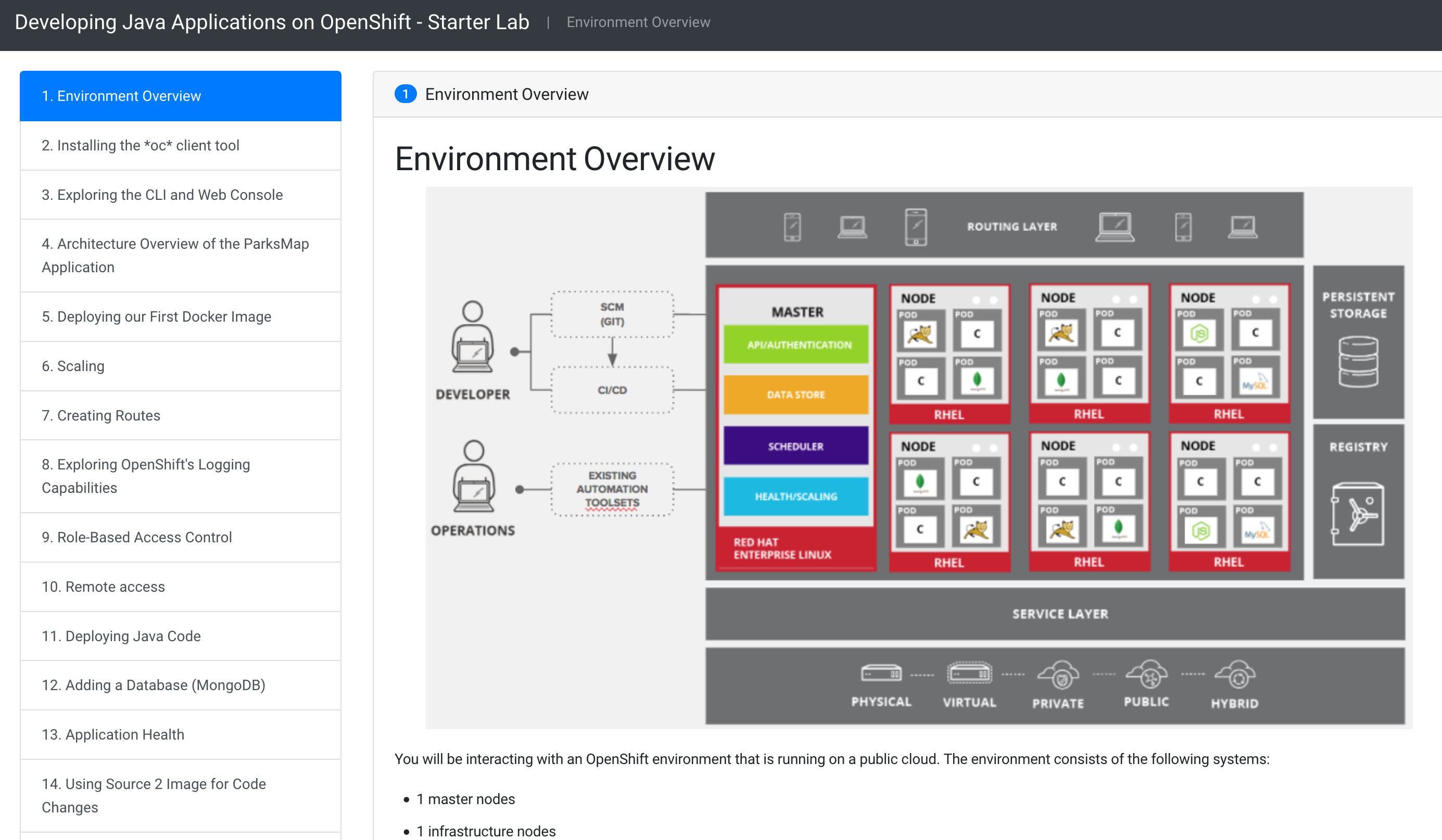This screenshot has width=1442, height=840.
Task: Click the DATA STORE orange color swatch
Action: (x=795, y=392)
